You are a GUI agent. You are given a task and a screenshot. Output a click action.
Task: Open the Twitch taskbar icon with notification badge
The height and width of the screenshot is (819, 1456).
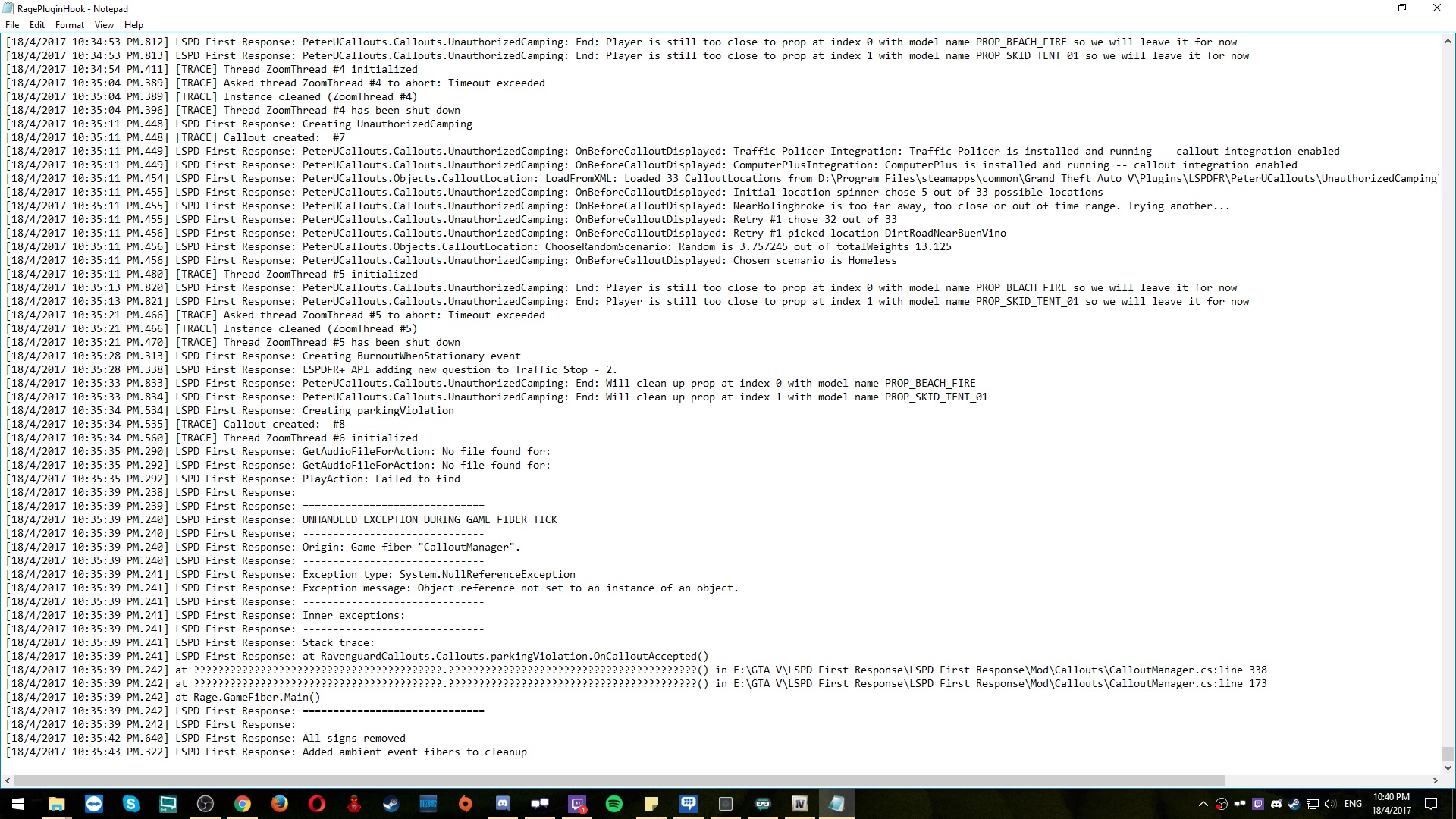tap(577, 804)
